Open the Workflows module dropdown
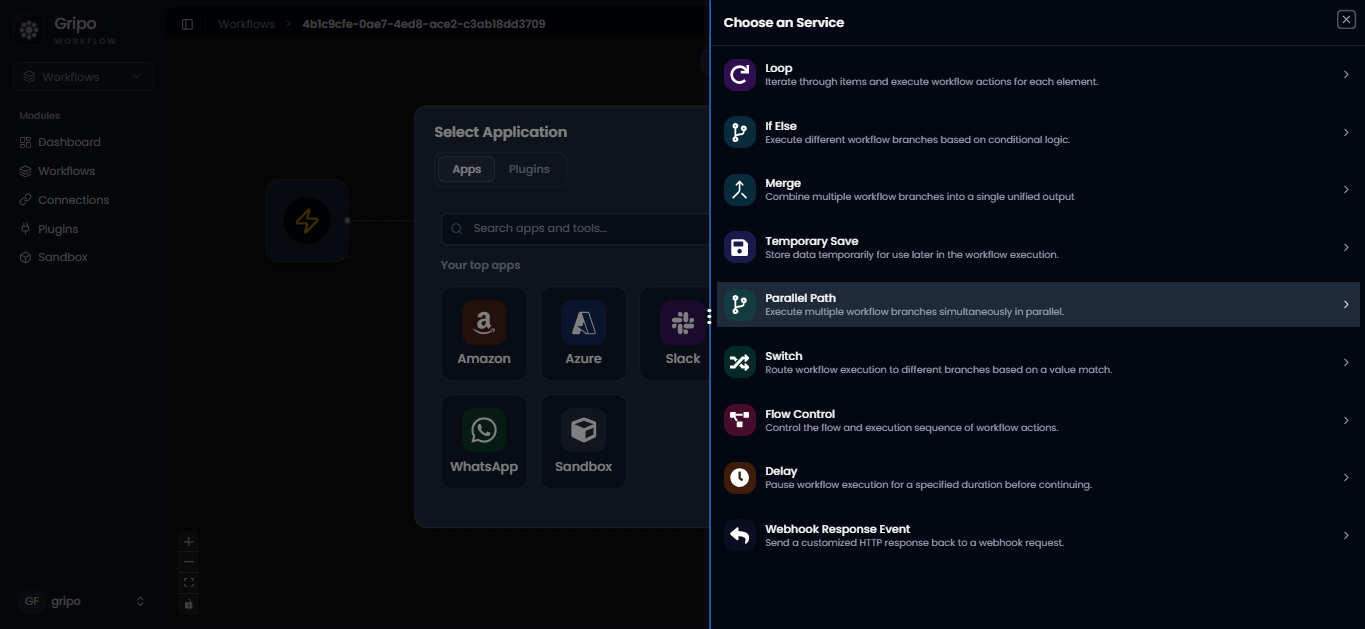Image resolution: width=1365 pixels, height=629 pixels. pos(84,77)
